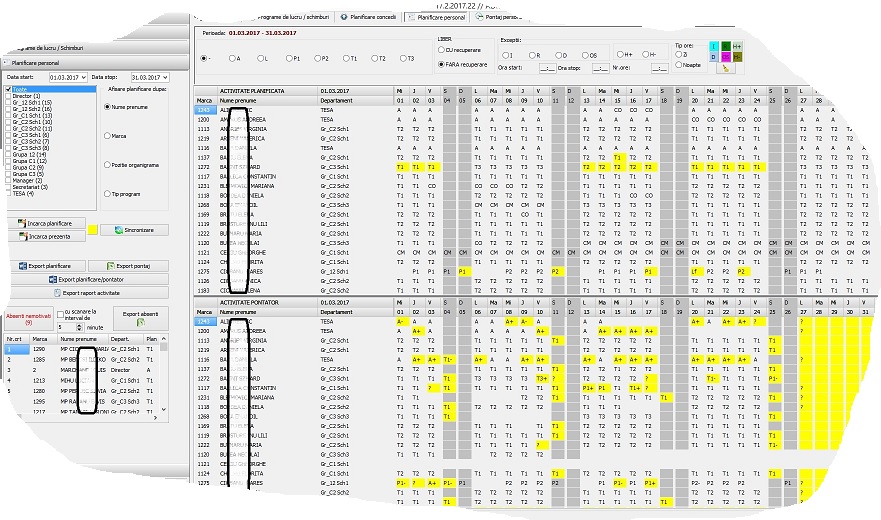
Task: Select the P1 shift radio button
Action: tap(289, 58)
